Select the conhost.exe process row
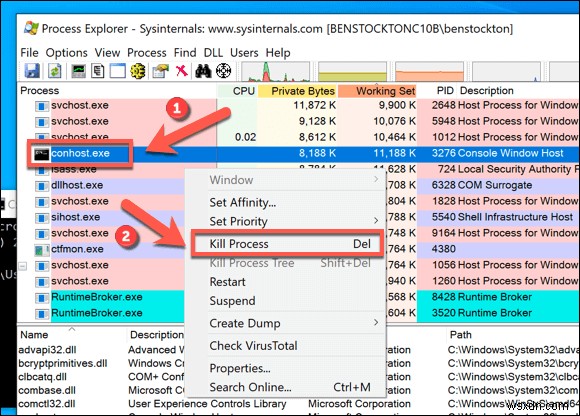The width and height of the screenshot is (580, 416). 299,153
